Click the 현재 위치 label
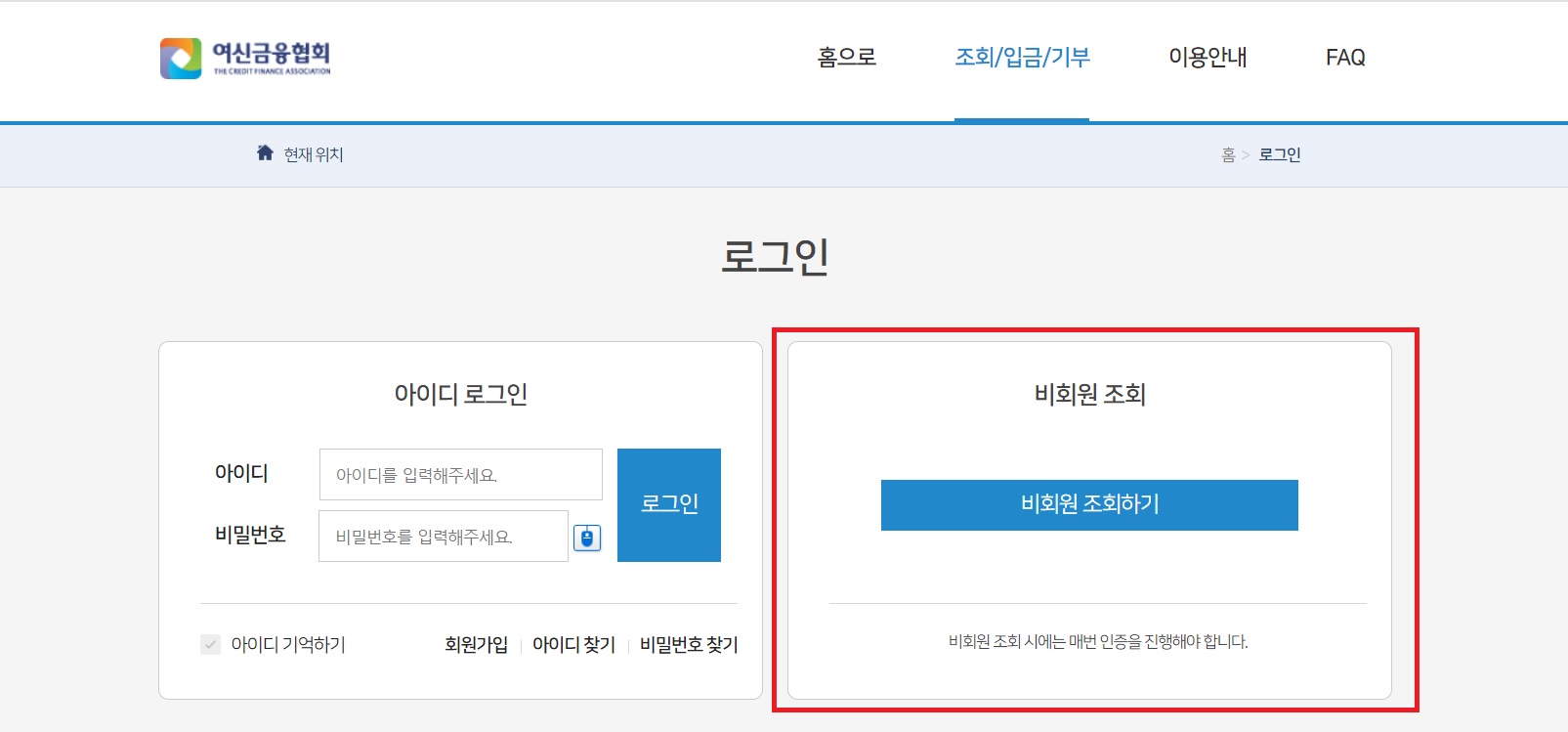Viewport: 1568px width, 732px height. click(314, 154)
